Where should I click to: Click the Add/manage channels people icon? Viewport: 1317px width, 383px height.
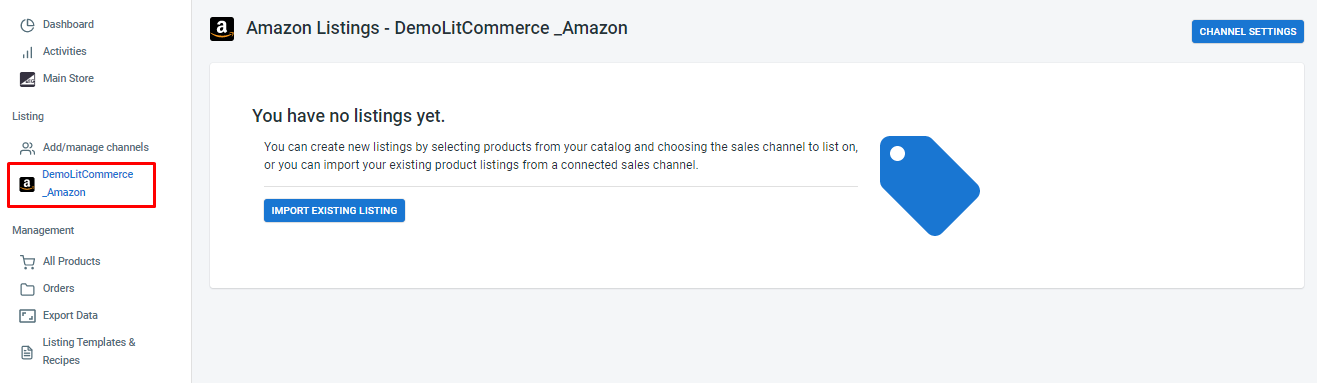[27, 148]
